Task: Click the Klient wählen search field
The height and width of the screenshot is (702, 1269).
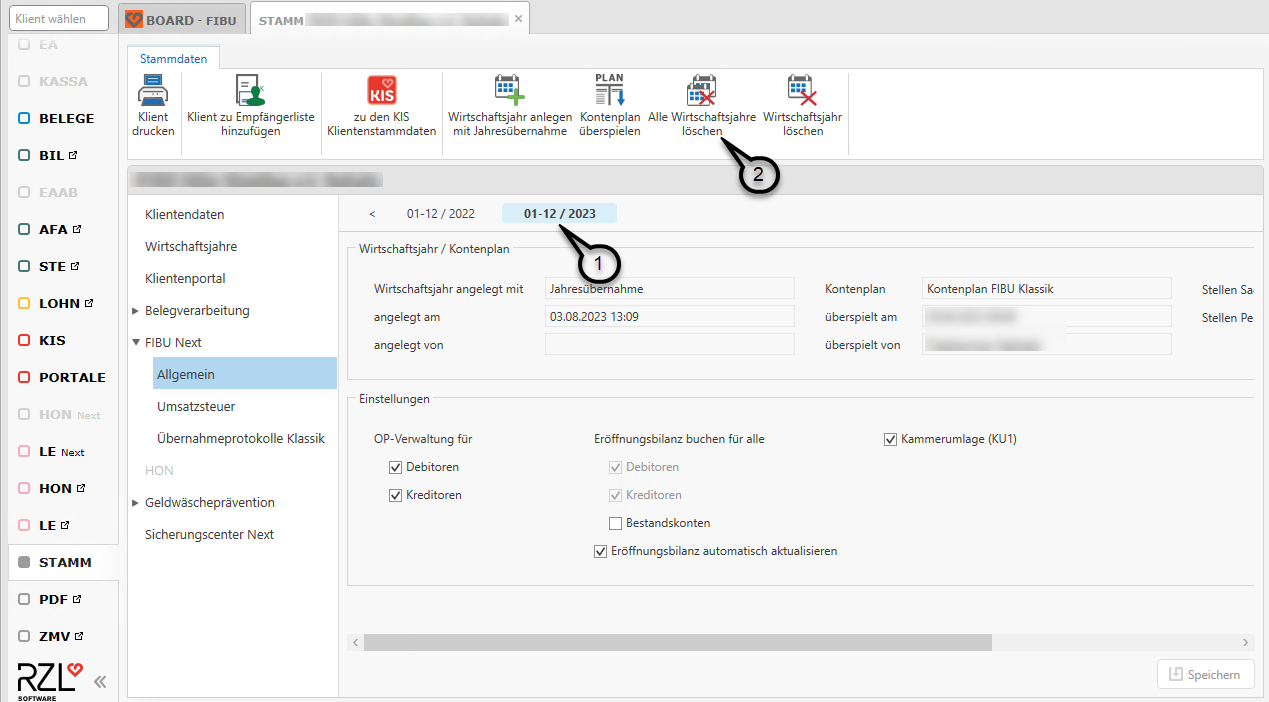Action: pos(59,18)
